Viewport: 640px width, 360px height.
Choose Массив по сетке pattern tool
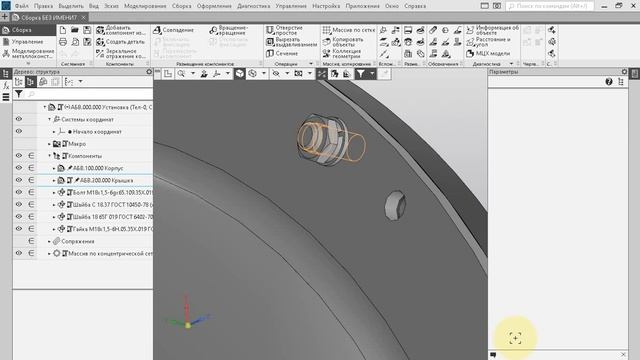[x=349, y=30]
